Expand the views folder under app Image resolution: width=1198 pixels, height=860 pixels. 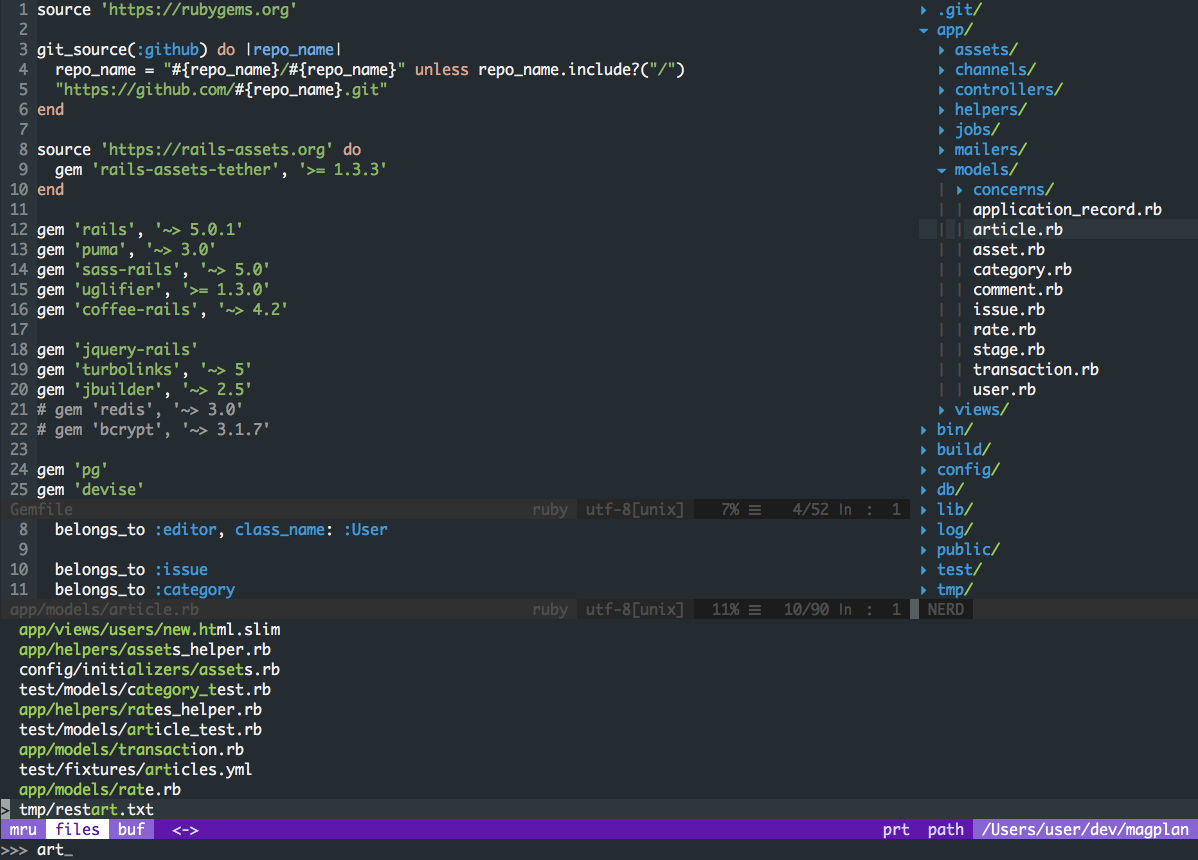942,410
